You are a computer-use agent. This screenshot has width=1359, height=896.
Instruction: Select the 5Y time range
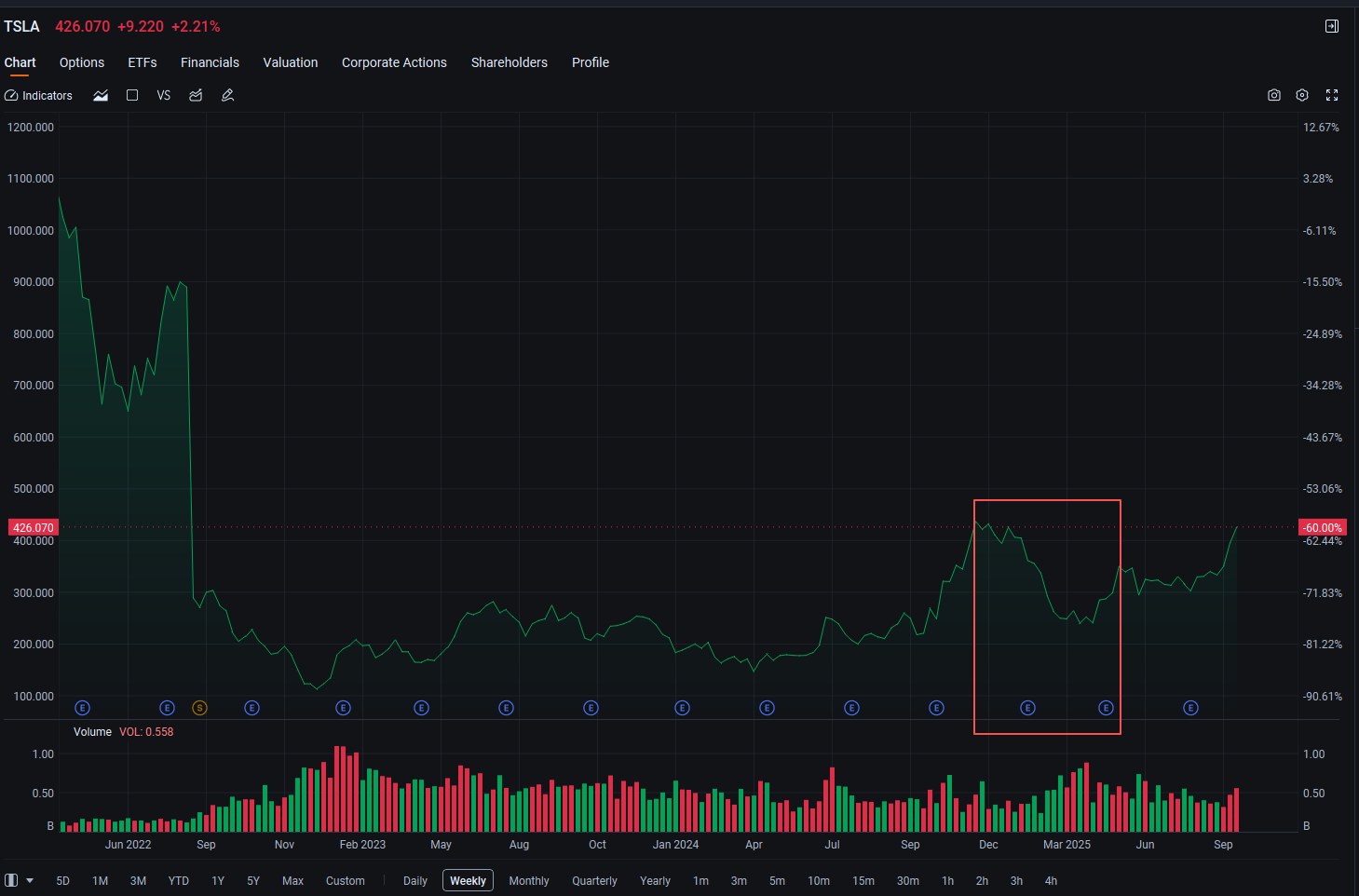click(253, 881)
